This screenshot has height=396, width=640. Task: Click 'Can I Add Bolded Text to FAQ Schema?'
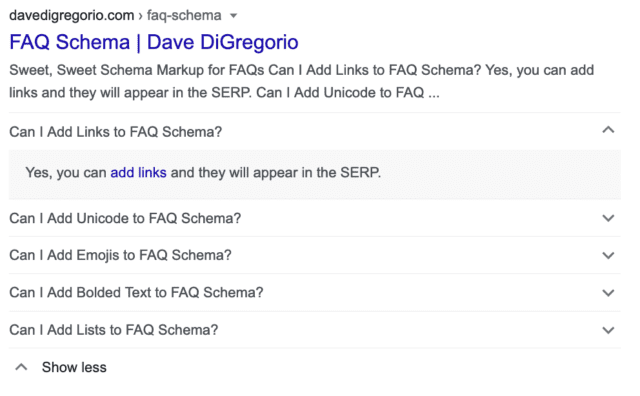point(136,293)
